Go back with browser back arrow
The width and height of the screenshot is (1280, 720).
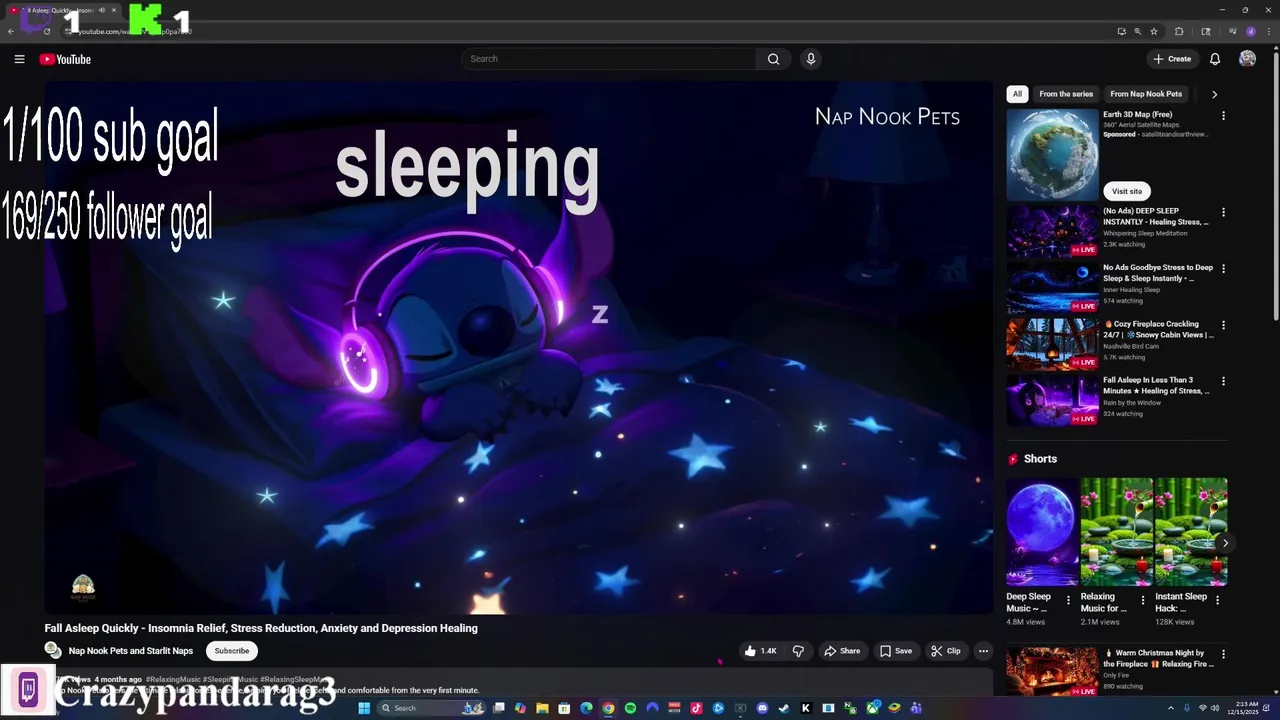coord(11,31)
